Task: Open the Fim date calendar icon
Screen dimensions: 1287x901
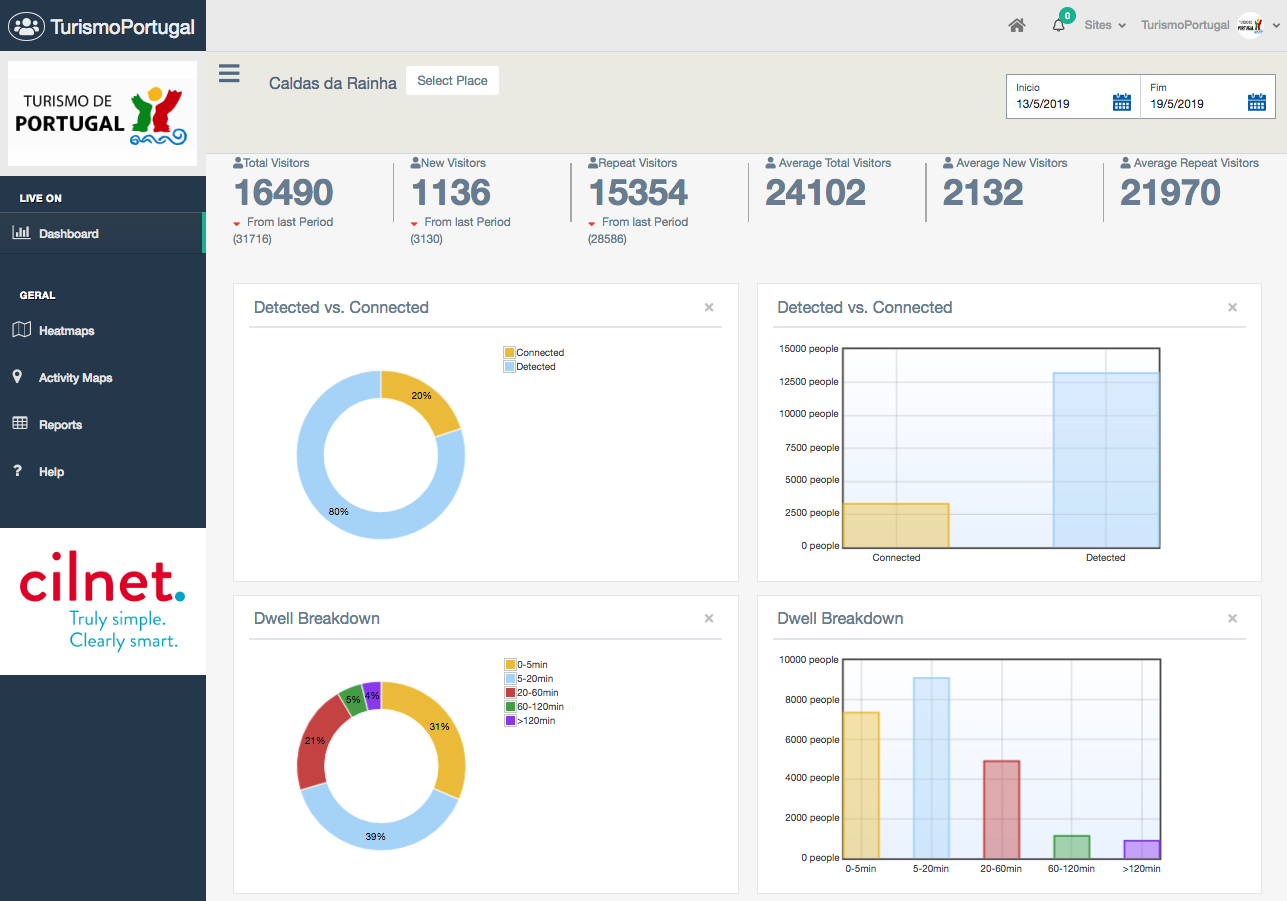Action: click(1257, 102)
